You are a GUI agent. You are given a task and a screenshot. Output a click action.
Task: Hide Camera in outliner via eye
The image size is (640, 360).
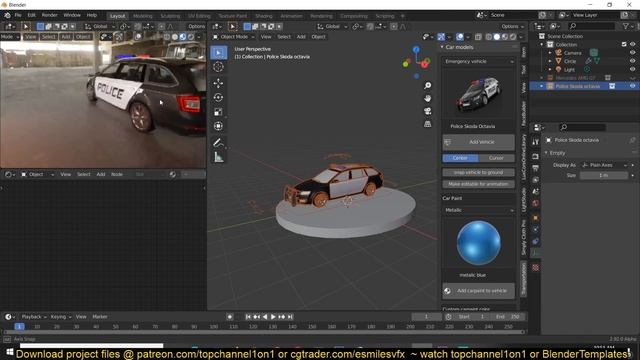pos(633,53)
